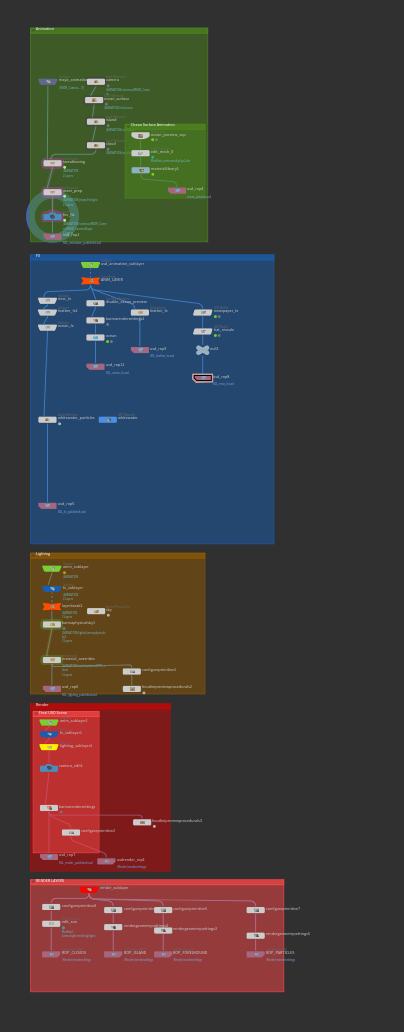The width and height of the screenshot is (404, 1032).
Task: Click the rendergeometrysettings5 node label
Action: (x=288, y=933)
